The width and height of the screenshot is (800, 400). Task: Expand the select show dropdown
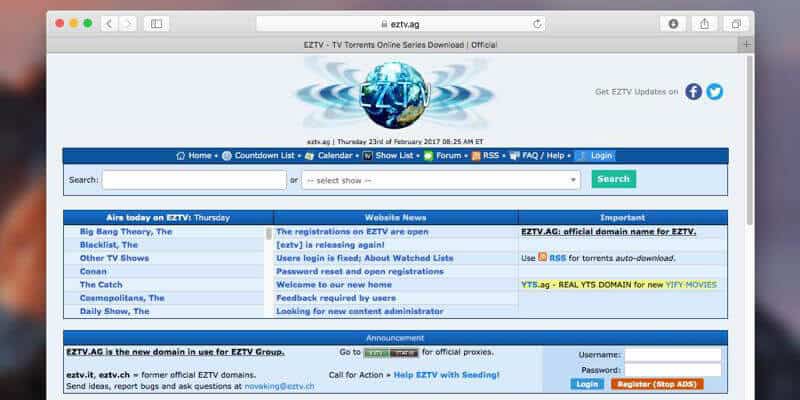coord(441,180)
